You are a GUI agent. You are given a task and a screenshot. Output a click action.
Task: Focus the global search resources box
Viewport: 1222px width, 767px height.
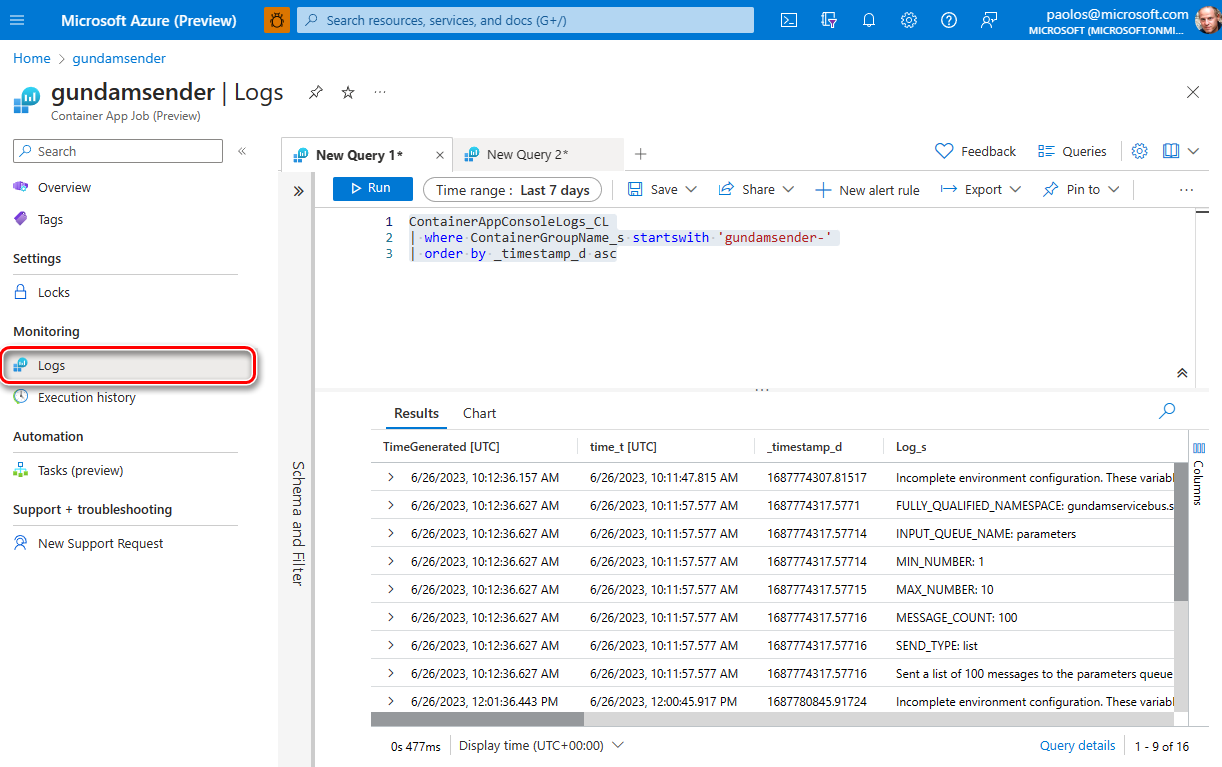525,20
